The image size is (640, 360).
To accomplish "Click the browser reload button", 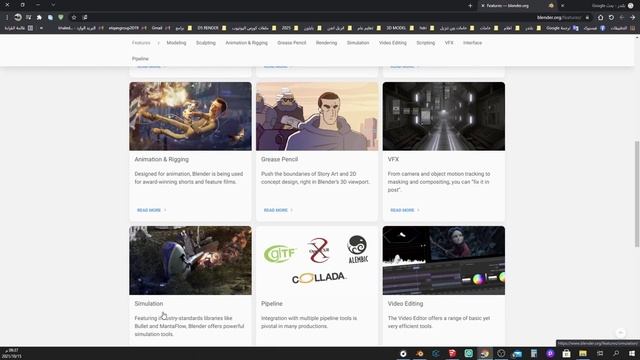I will pyautogui.click(x=611, y=18).
